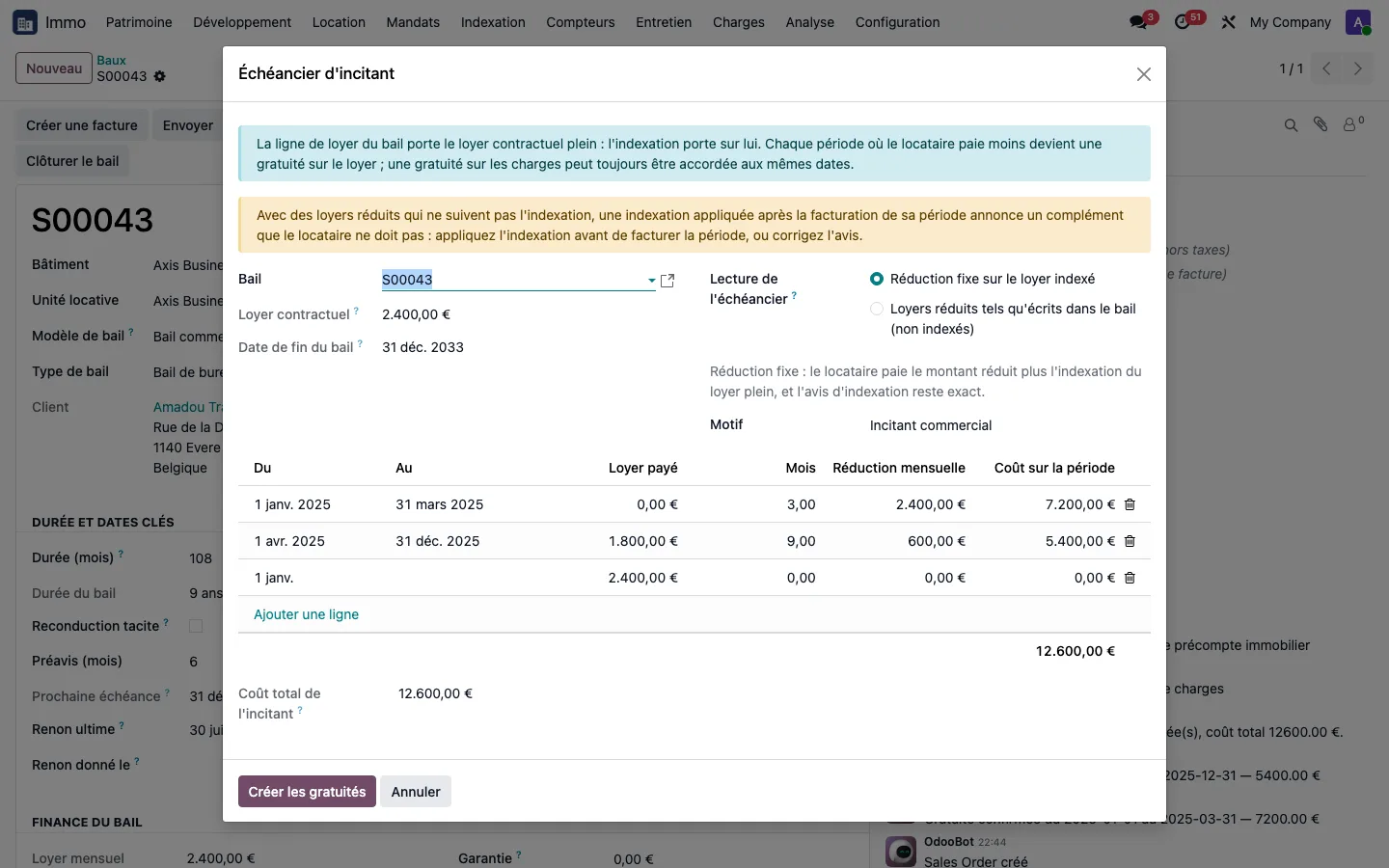Image resolution: width=1389 pixels, height=868 pixels.
Task: Open the user avatar menu
Action: (x=1358, y=22)
